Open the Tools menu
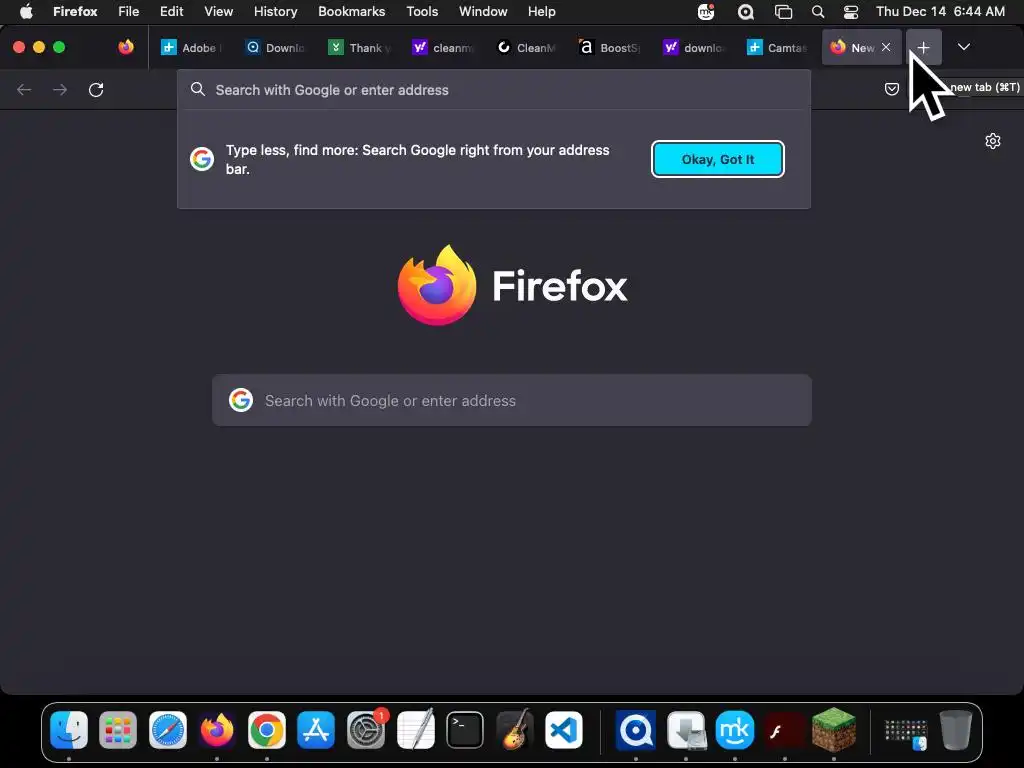1024x768 pixels. point(422,11)
